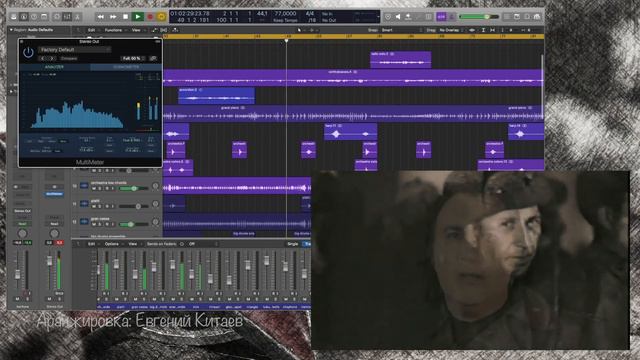
Task: Mute the gran cassa track
Action: click(94, 224)
